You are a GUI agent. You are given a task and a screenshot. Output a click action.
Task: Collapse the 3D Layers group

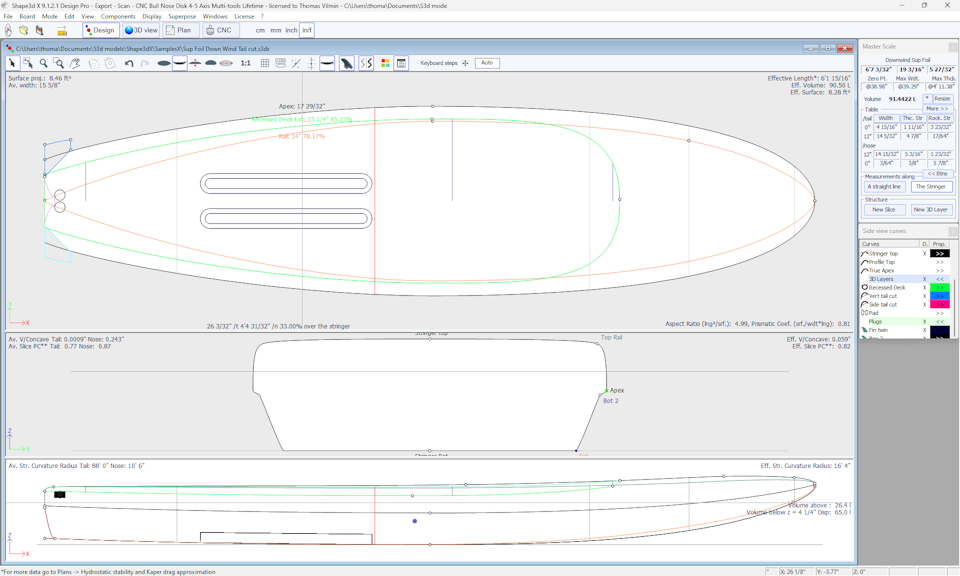point(939,279)
